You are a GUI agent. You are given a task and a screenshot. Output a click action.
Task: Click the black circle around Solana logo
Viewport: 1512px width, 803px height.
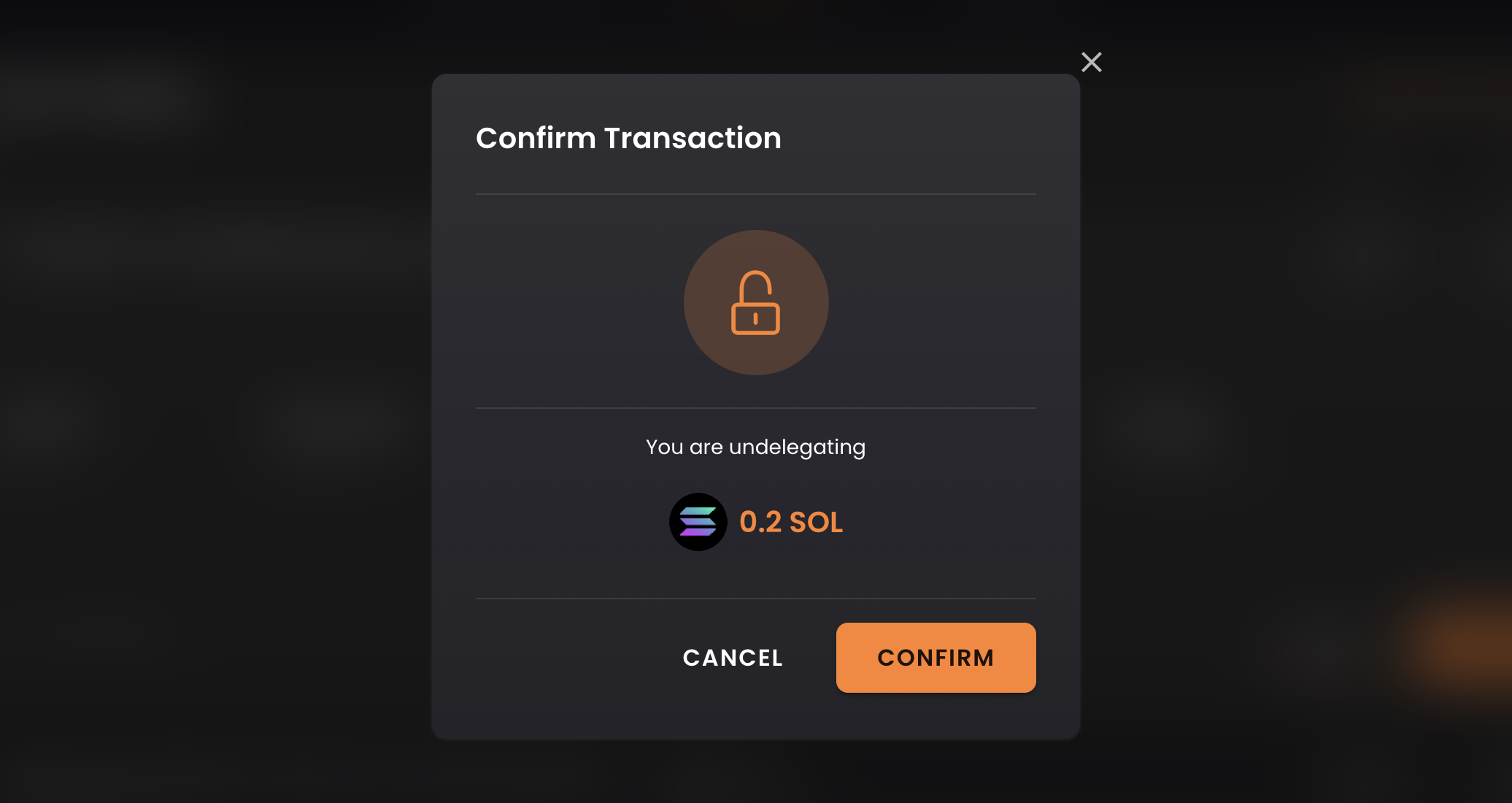click(x=698, y=522)
